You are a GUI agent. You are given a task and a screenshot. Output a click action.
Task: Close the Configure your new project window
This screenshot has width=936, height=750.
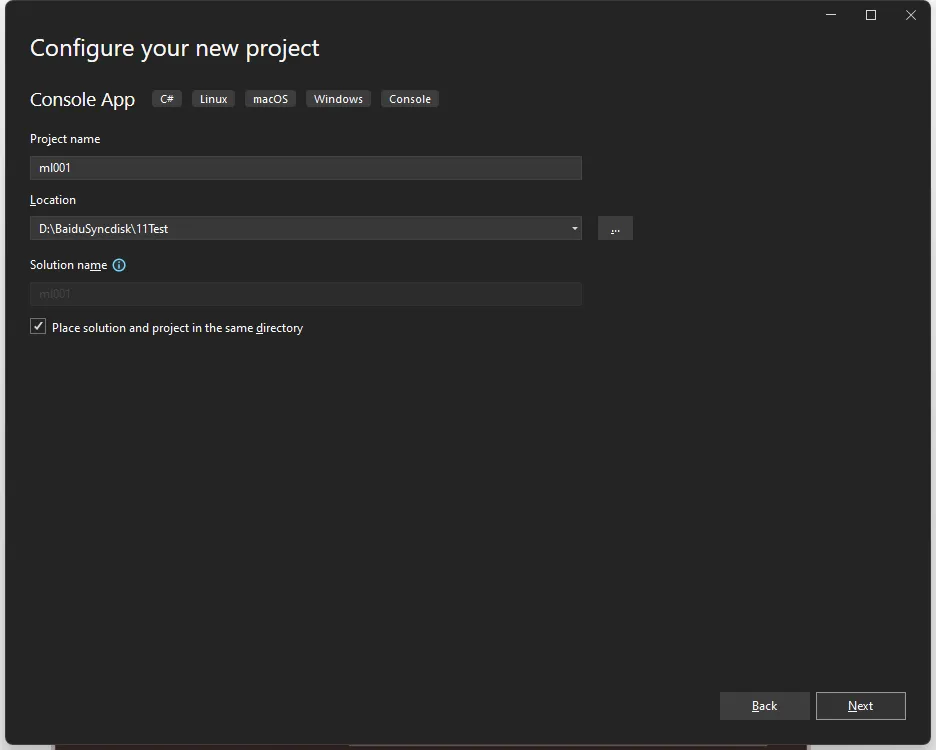coord(910,15)
